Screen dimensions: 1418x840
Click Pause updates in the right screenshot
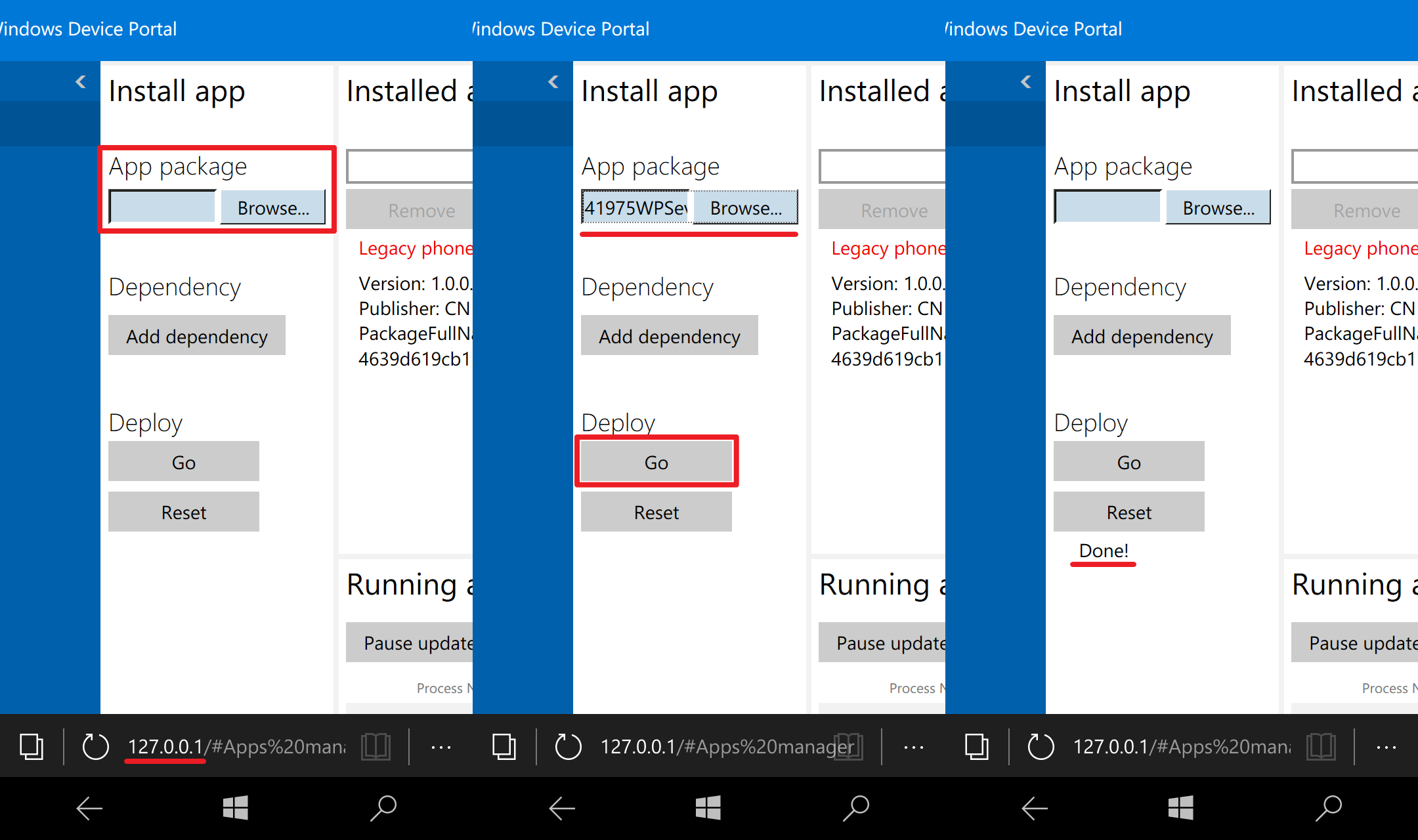[1355, 642]
